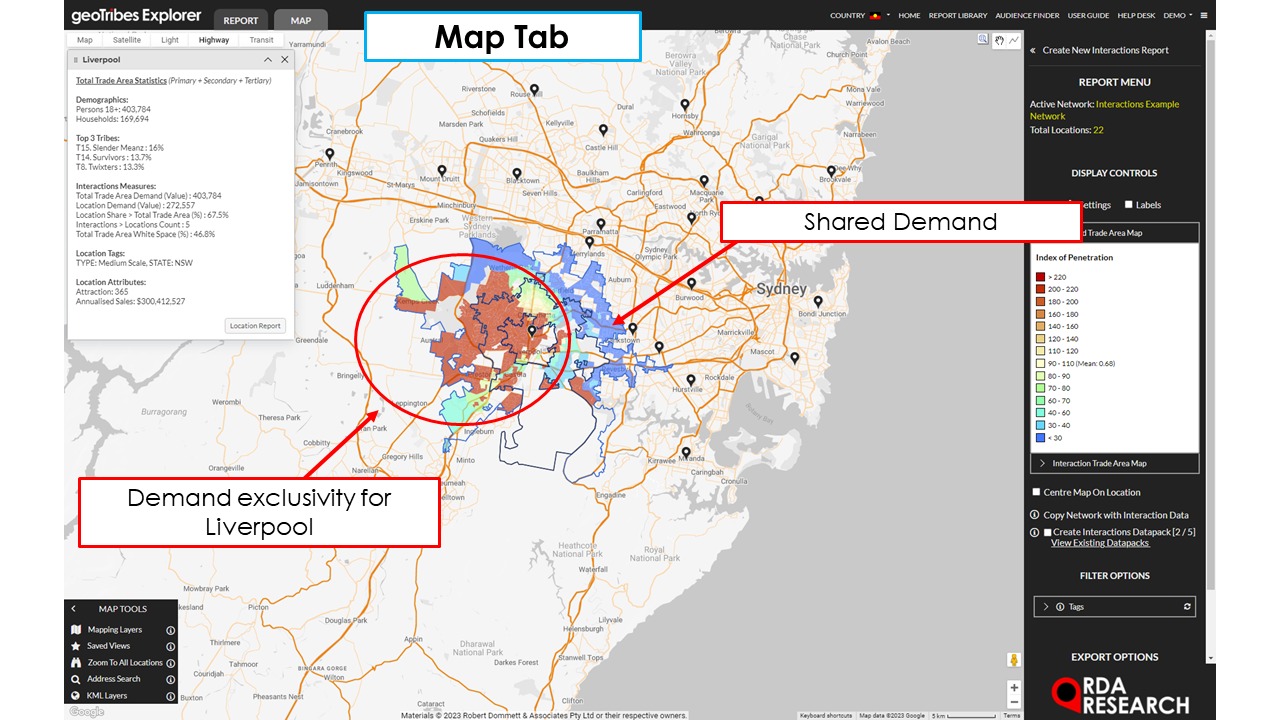Open the Keyboard shortcuts map link

[826, 715]
